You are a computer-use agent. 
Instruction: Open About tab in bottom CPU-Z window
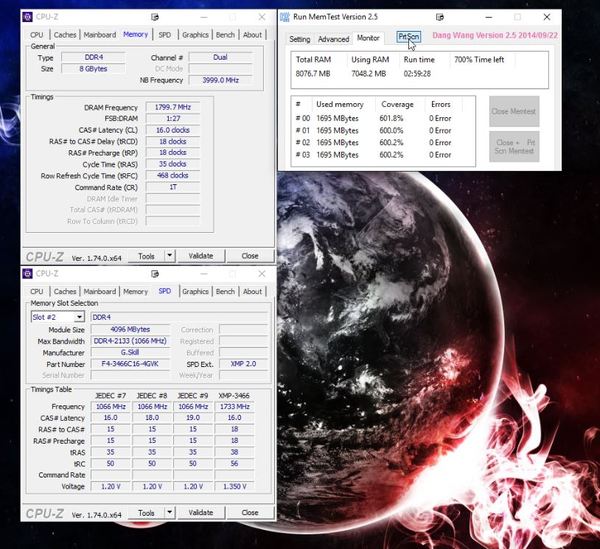coord(252,292)
